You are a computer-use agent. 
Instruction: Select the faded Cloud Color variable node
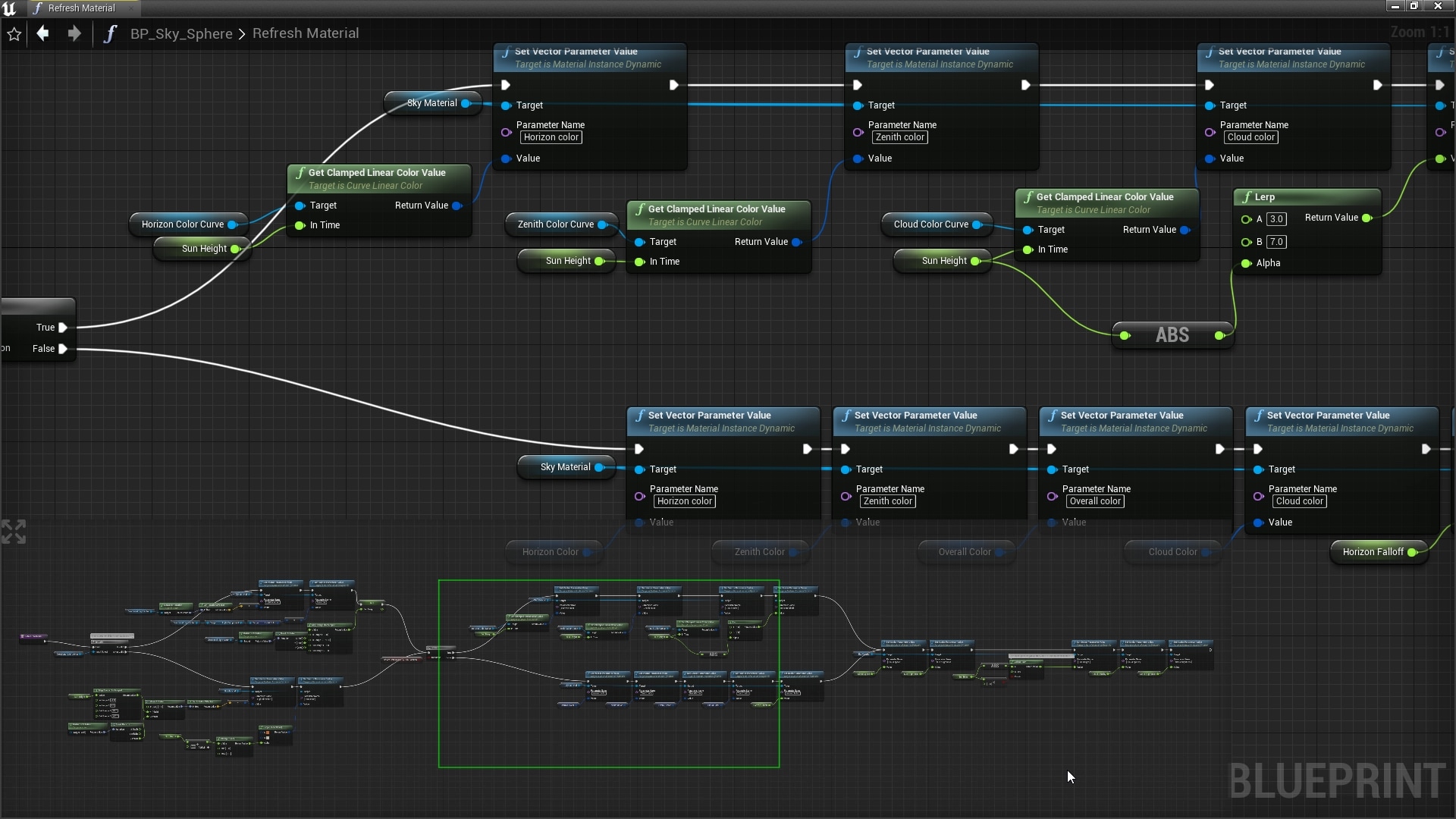(1173, 552)
